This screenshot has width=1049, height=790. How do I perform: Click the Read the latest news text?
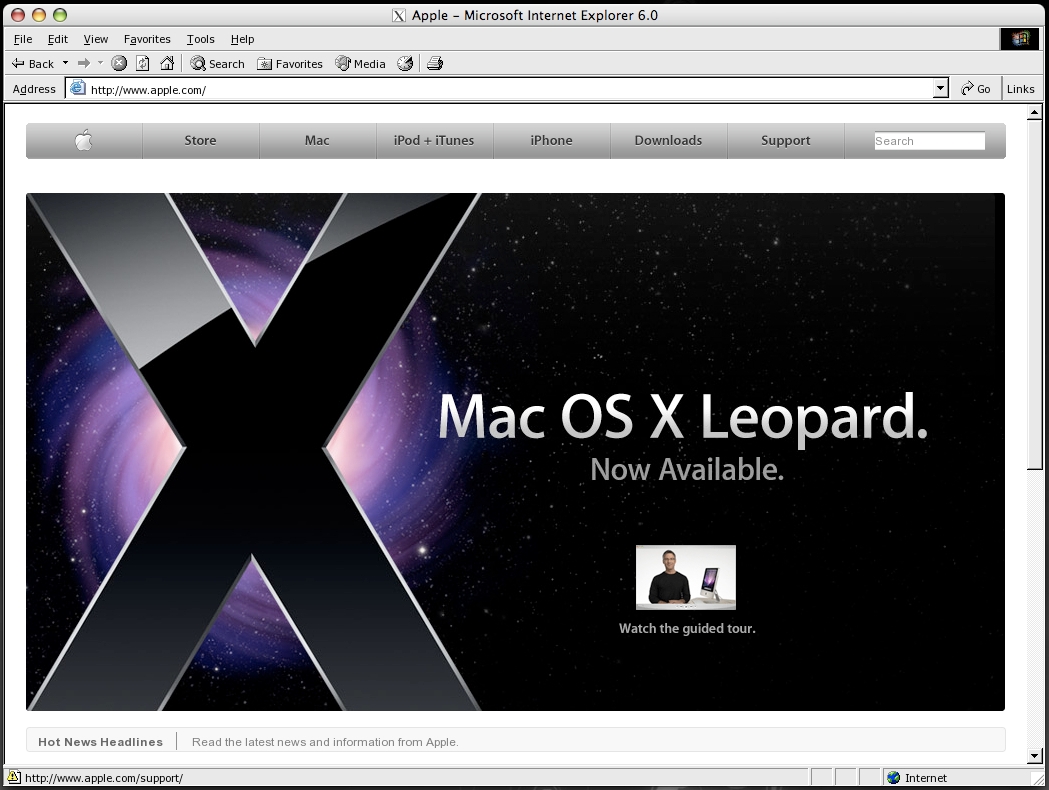(x=325, y=742)
